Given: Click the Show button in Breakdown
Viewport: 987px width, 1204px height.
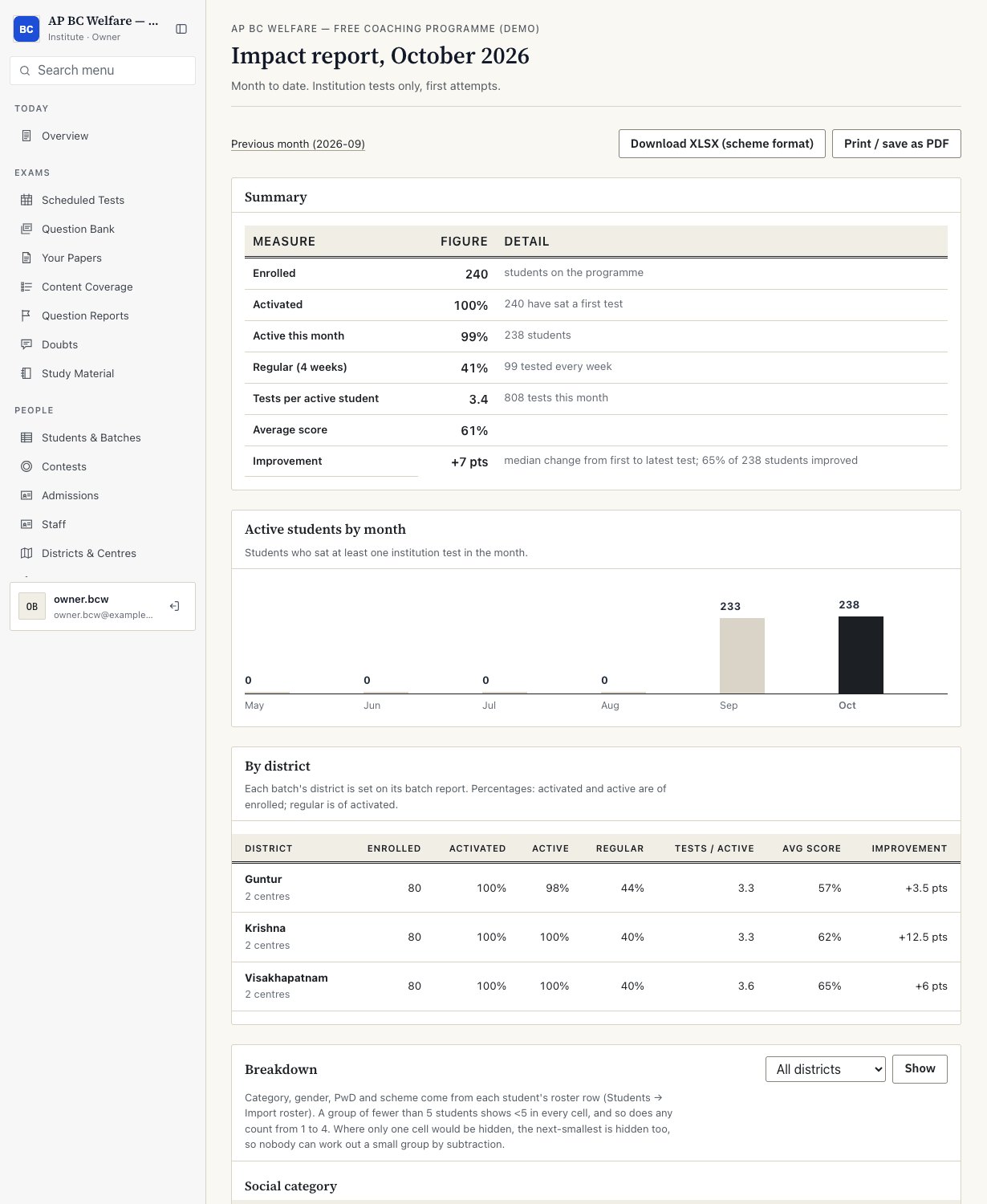Looking at the screenshot, I should (x=920, y=1069).
